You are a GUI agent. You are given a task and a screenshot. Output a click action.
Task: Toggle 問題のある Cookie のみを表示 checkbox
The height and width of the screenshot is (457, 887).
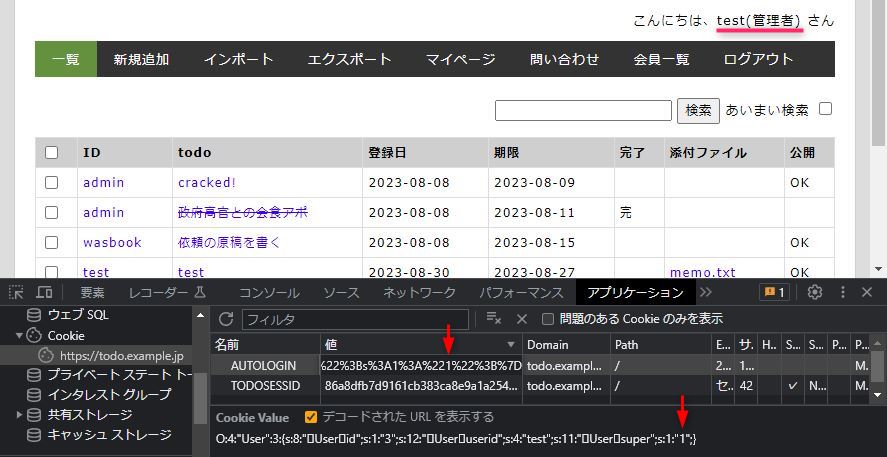pos(548,319)
